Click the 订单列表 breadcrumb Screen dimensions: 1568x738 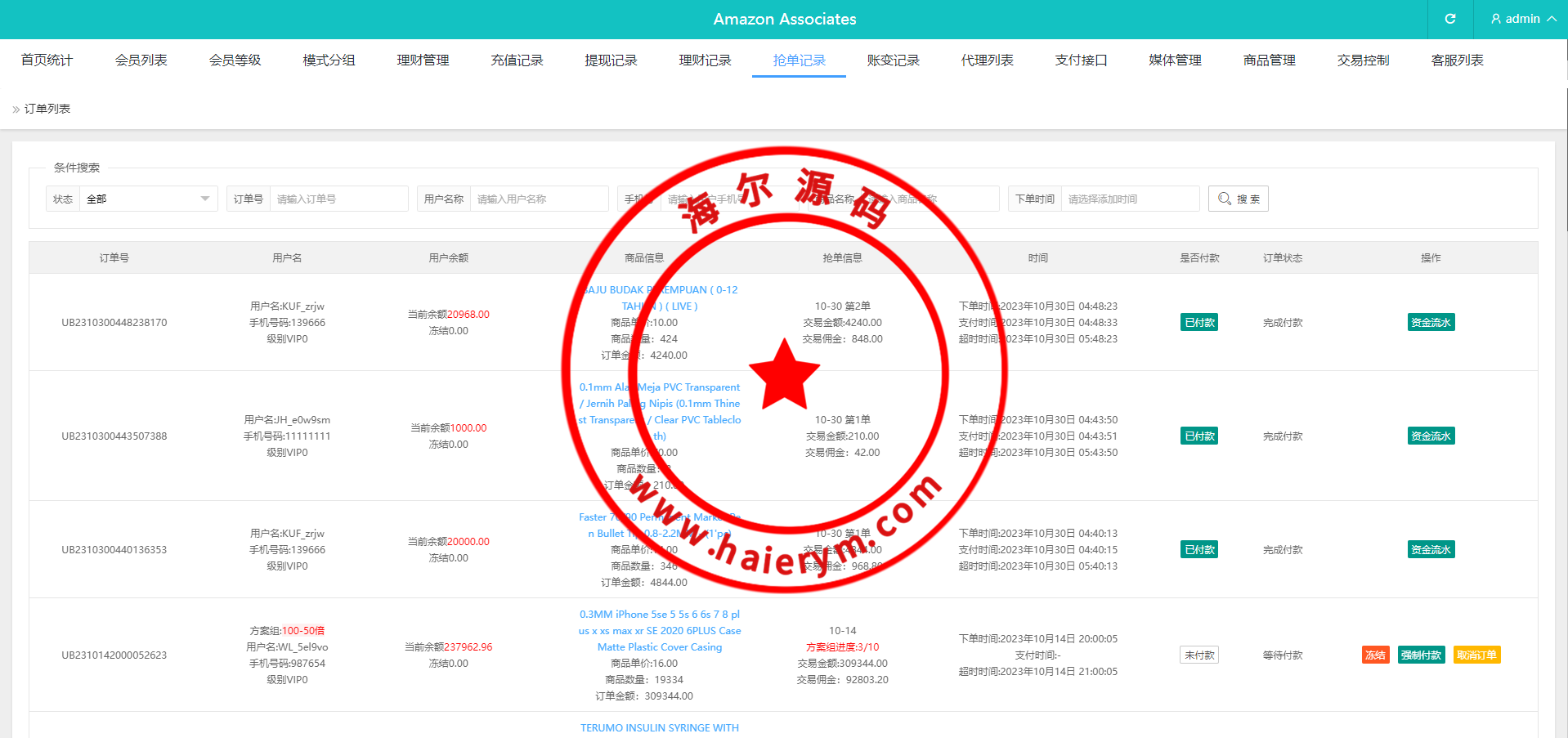pos(47,109)
